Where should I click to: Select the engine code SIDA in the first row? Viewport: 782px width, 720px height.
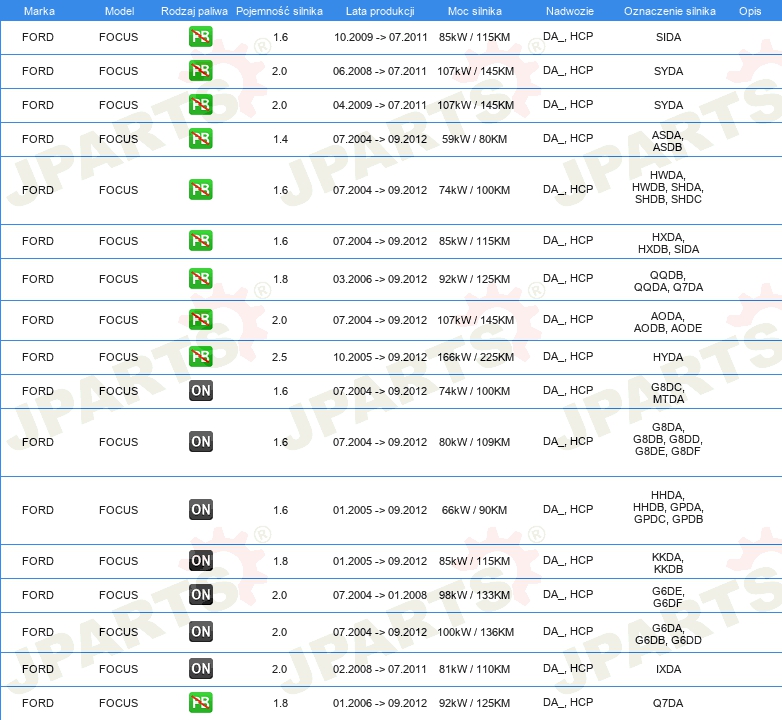[668, 37]
